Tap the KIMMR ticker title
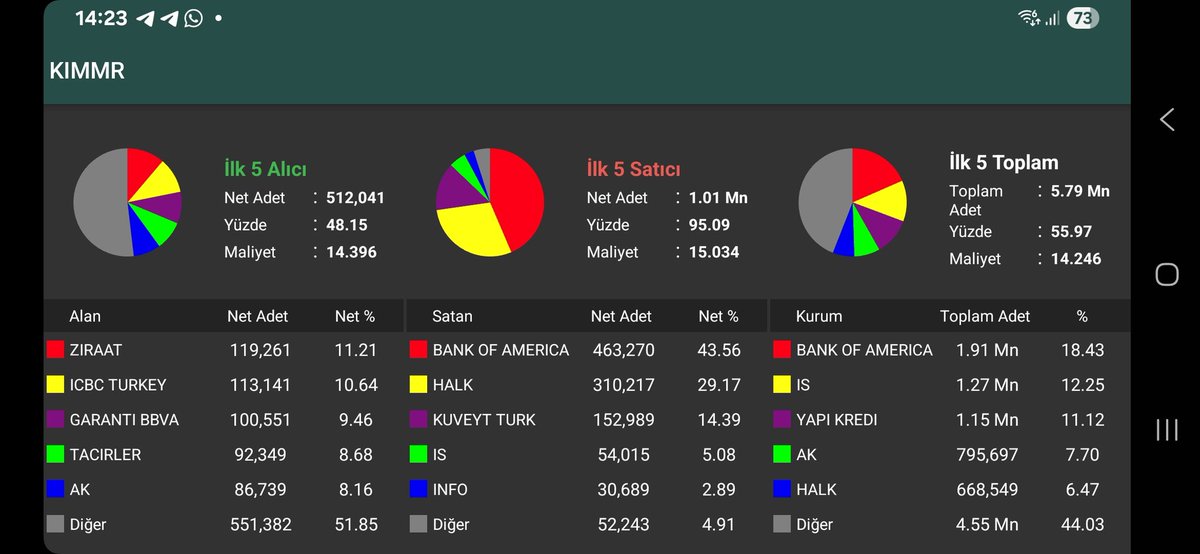This screenshot has height=554, width=1200. (87, 71)
